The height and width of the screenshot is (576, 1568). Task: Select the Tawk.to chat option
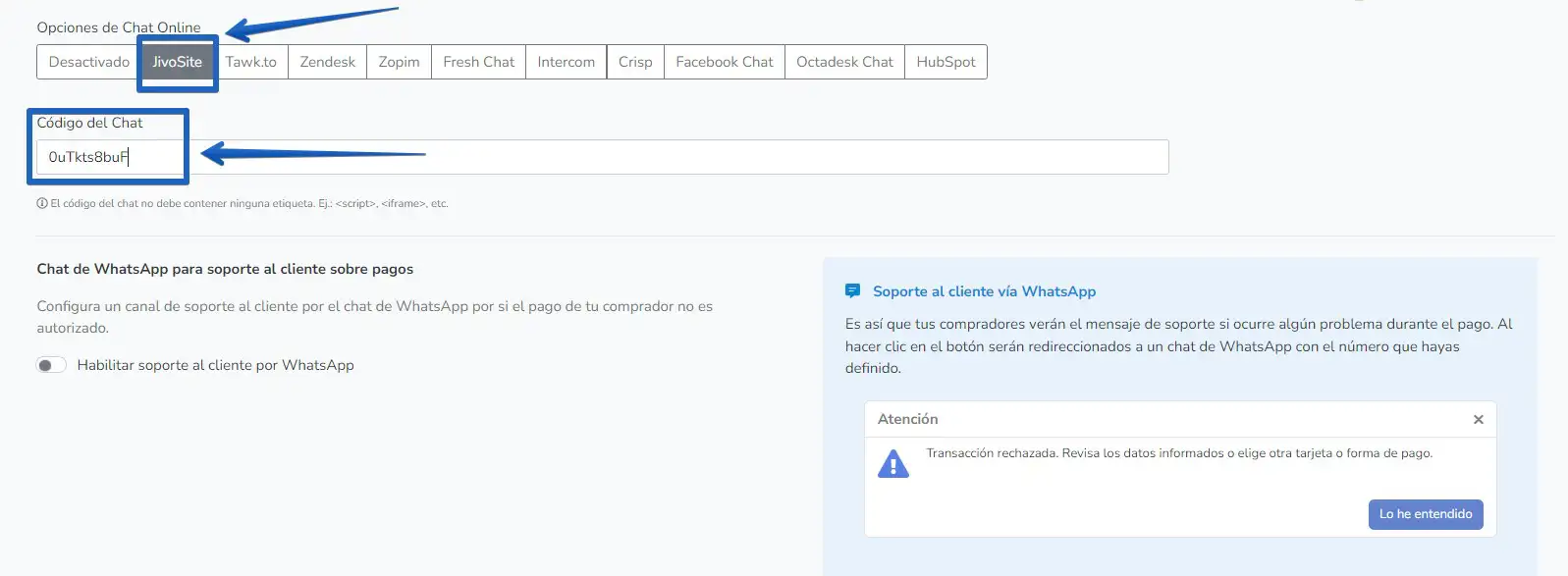pyautogui.click(x=250, y=62)
